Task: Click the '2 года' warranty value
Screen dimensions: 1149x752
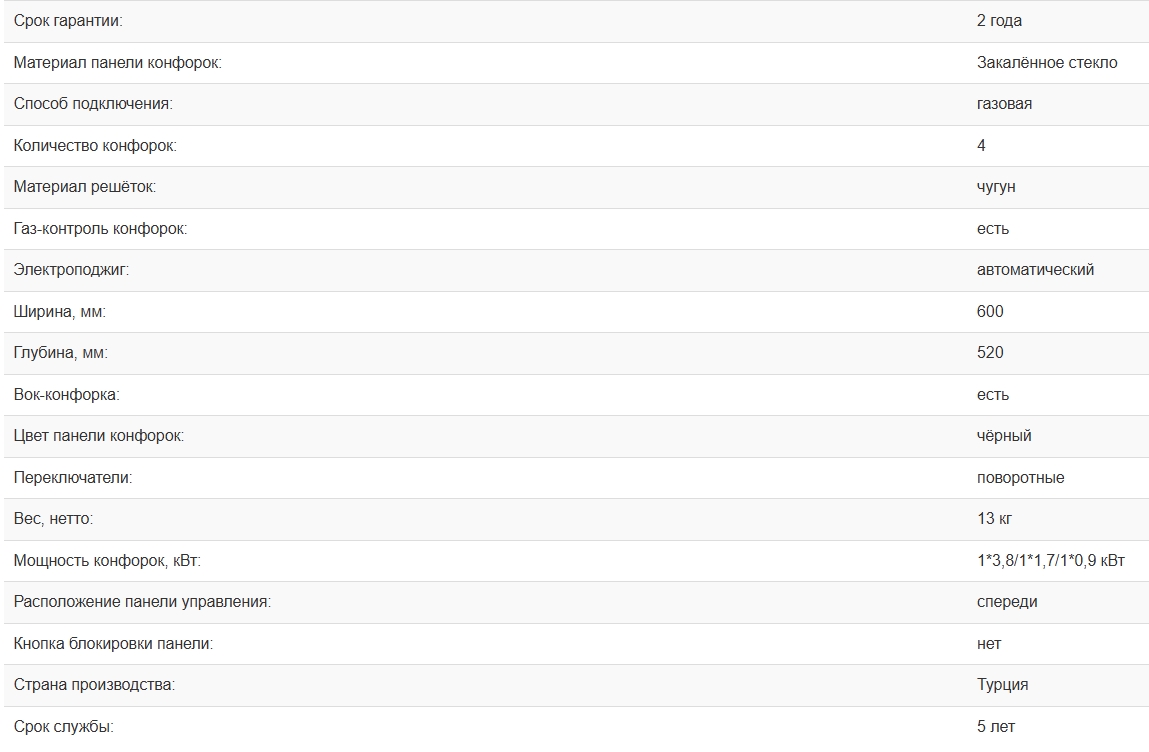Action: pyautogui.click(x=999, y=21)
